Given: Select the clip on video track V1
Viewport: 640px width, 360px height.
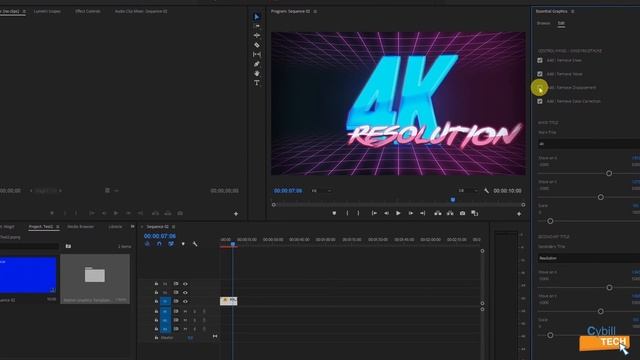Looking at the screenshot, I should pos(229,301).
